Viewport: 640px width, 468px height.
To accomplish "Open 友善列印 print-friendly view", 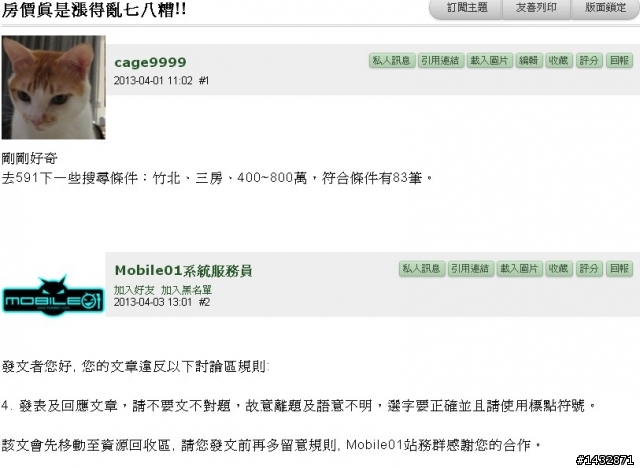I will (x=536, y=7).
